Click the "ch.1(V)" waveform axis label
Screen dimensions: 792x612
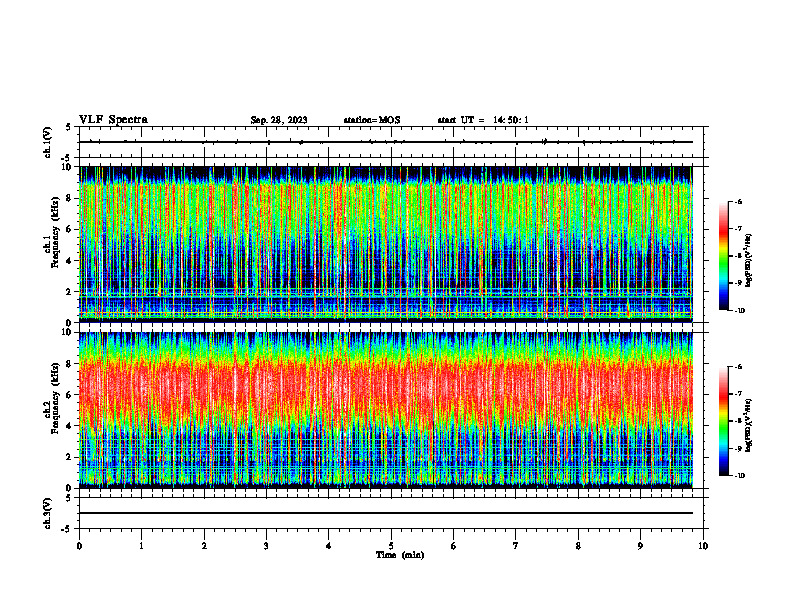(47, 142)
